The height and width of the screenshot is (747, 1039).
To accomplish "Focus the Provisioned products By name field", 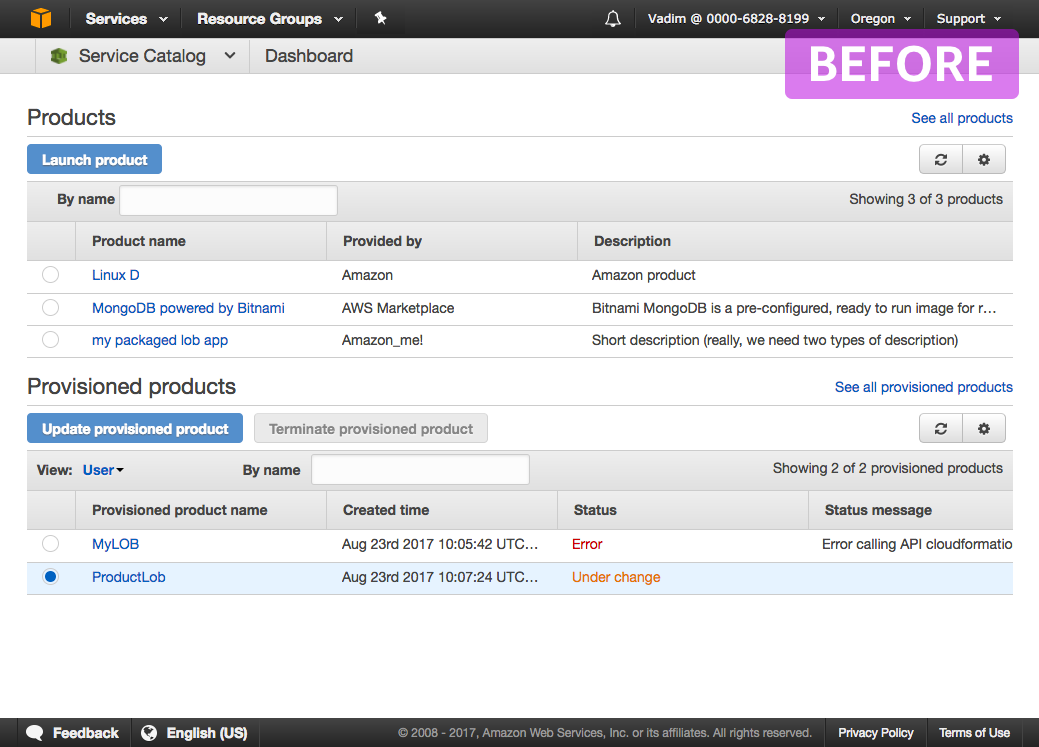I will pyautogui.click(x=420, y=469).
